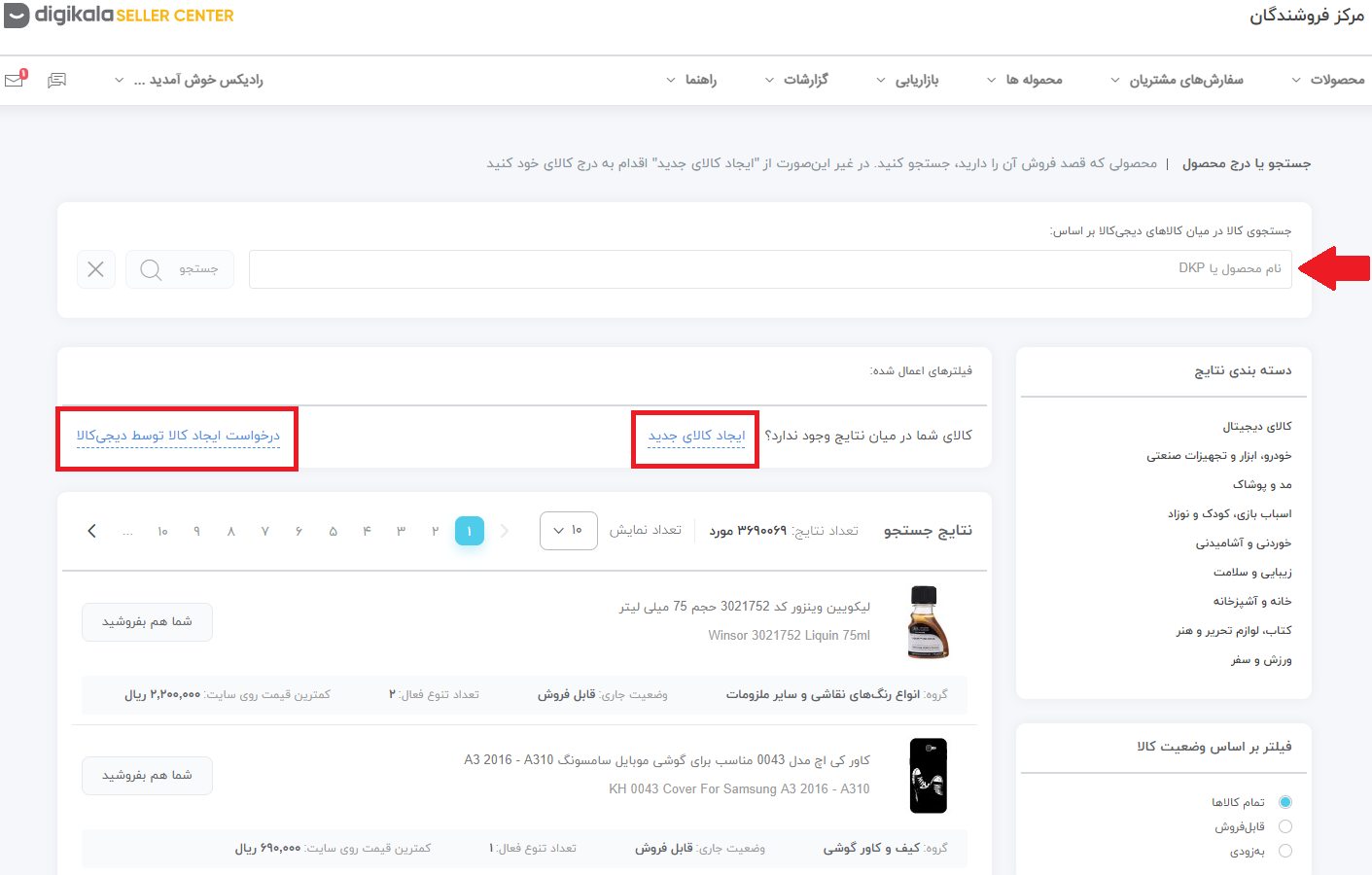Open the KH 0043 phone cover thumbnail
This screenshot has height=875, width=1372.
coord(928,776)
